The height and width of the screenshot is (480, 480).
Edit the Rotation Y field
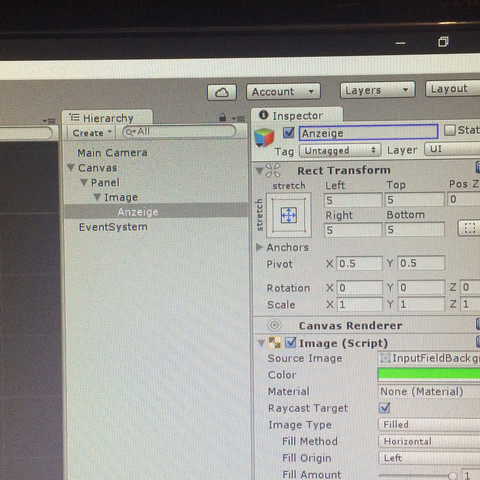tap(421, 287)
